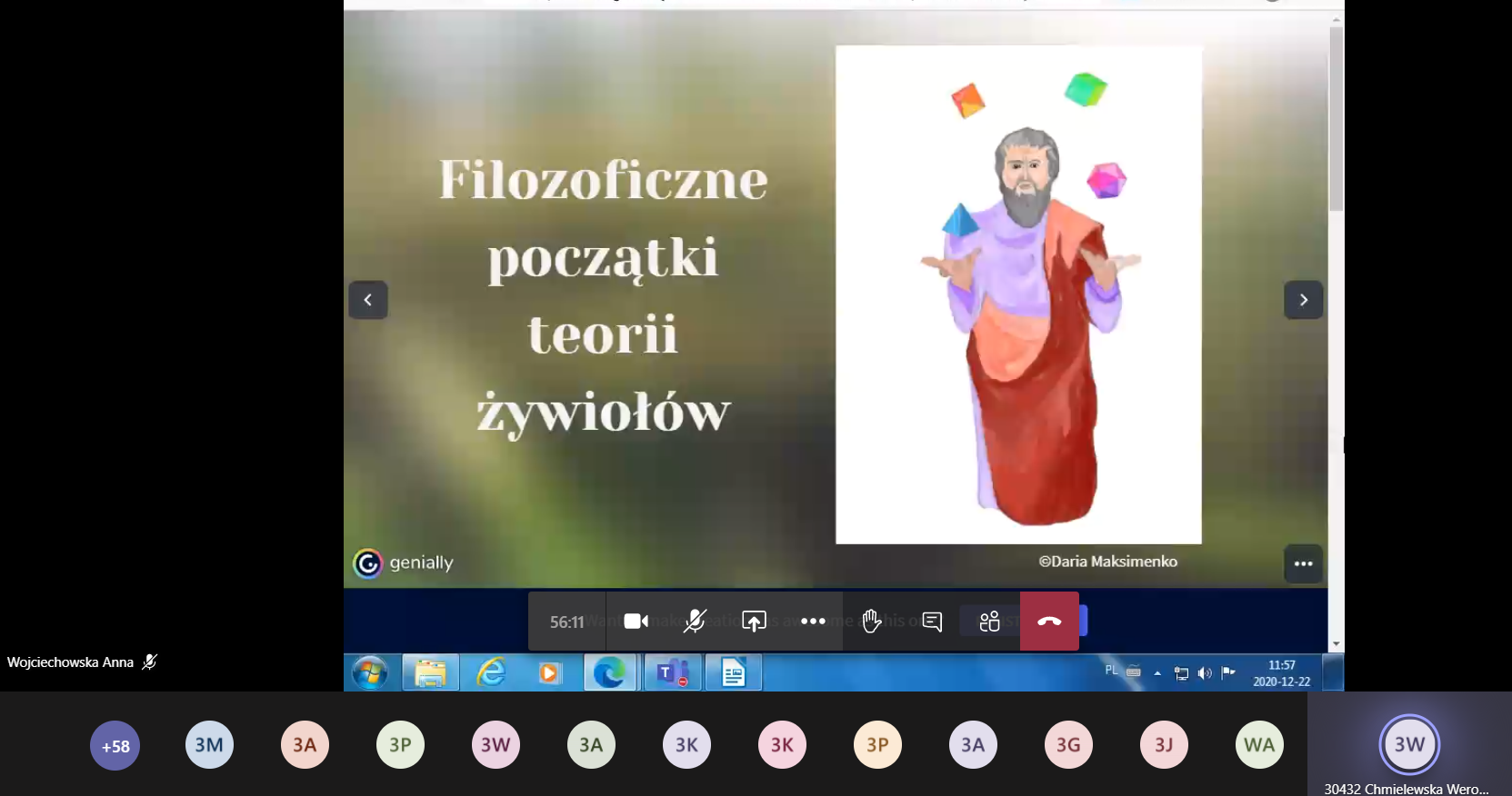Select the 3G participant avatar
The image size is (1512, 796).
coord(1068,745)
